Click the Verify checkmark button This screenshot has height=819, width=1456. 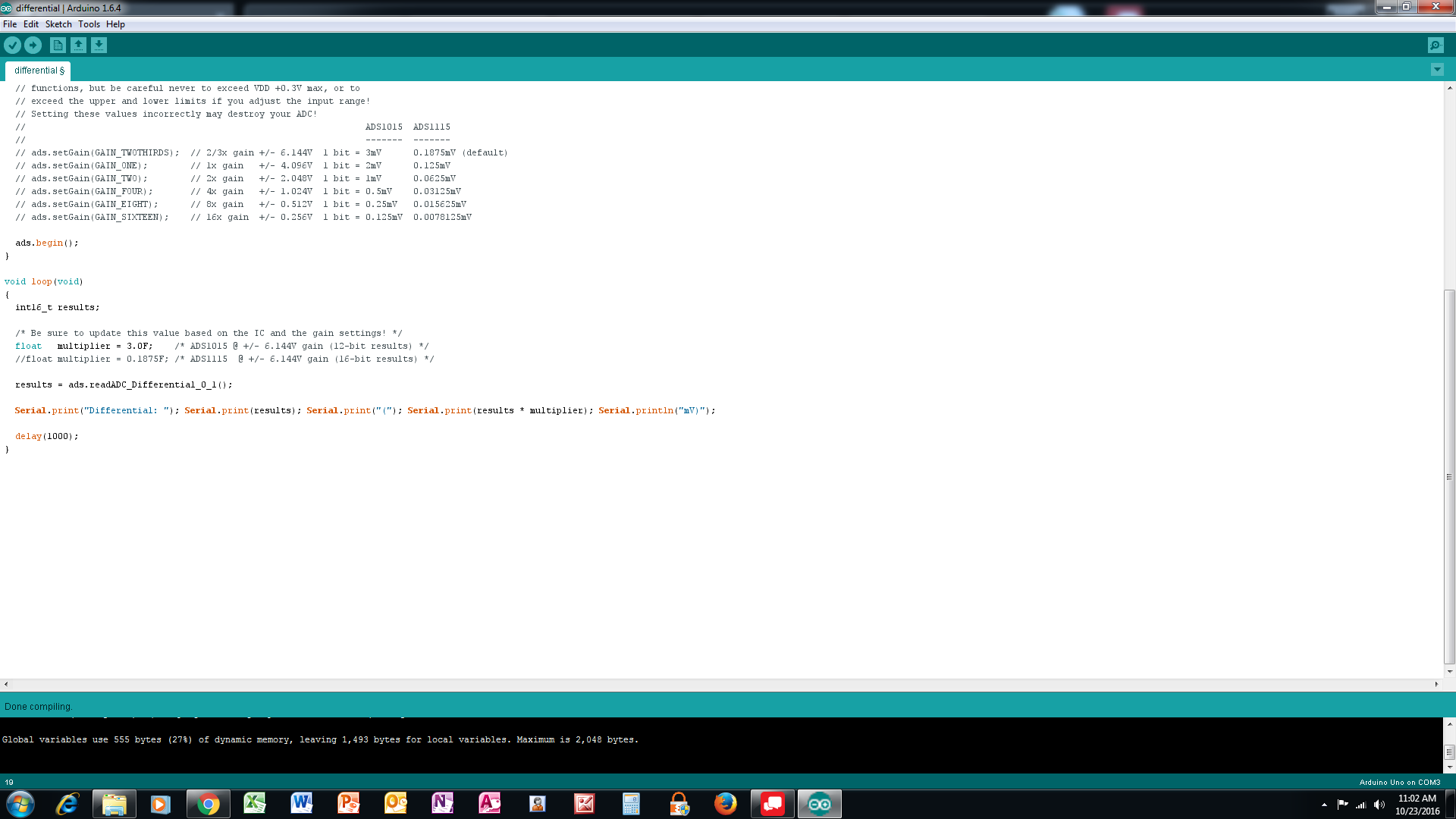[x=12, y=45]
